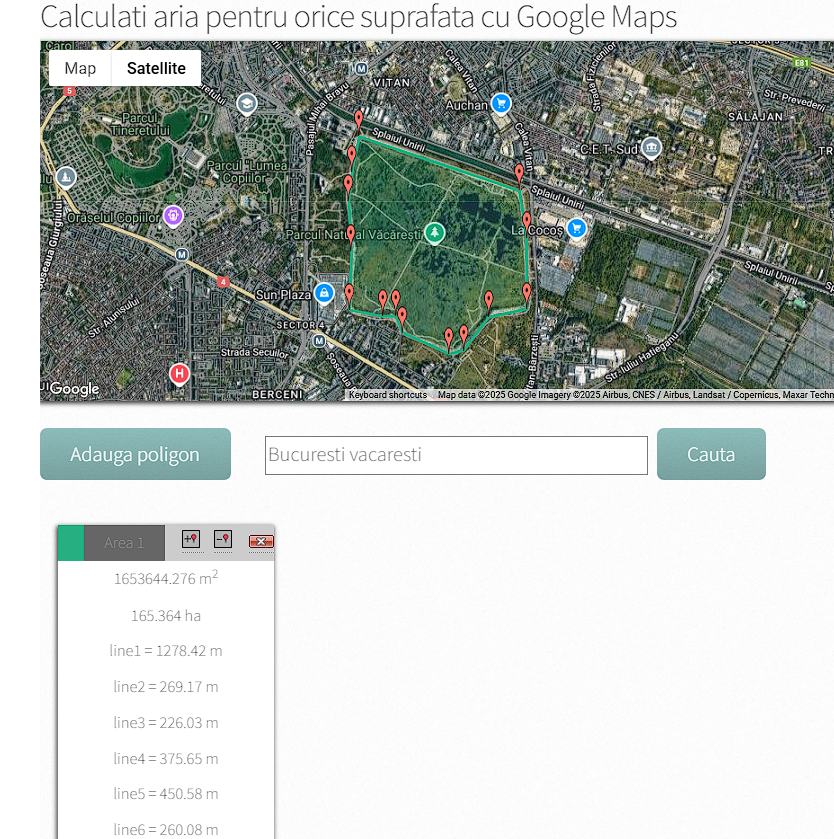Focus the Bucuresti vacaresti search field

[x=456, y=455]
